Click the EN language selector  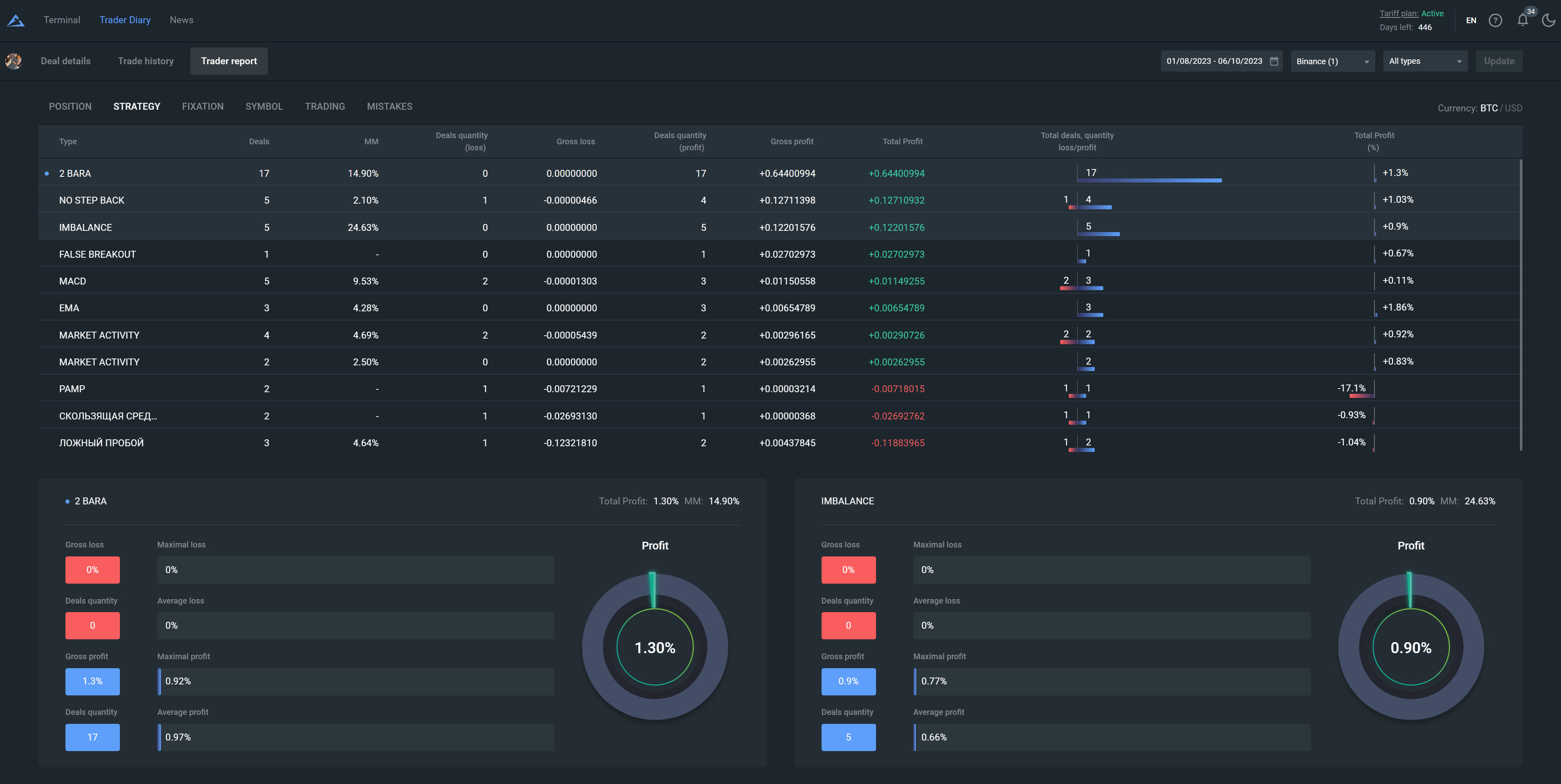[1471, 21]
